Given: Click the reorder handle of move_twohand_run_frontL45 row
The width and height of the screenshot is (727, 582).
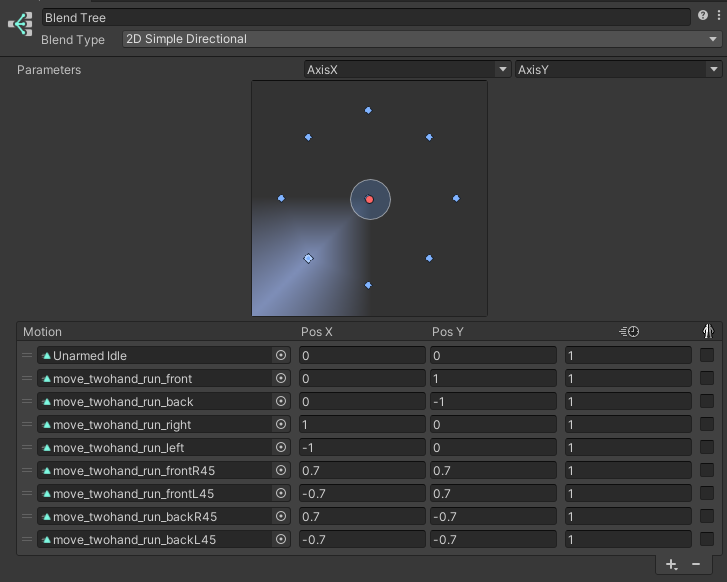Looking at the screenshot, I should tap(27, 493).
